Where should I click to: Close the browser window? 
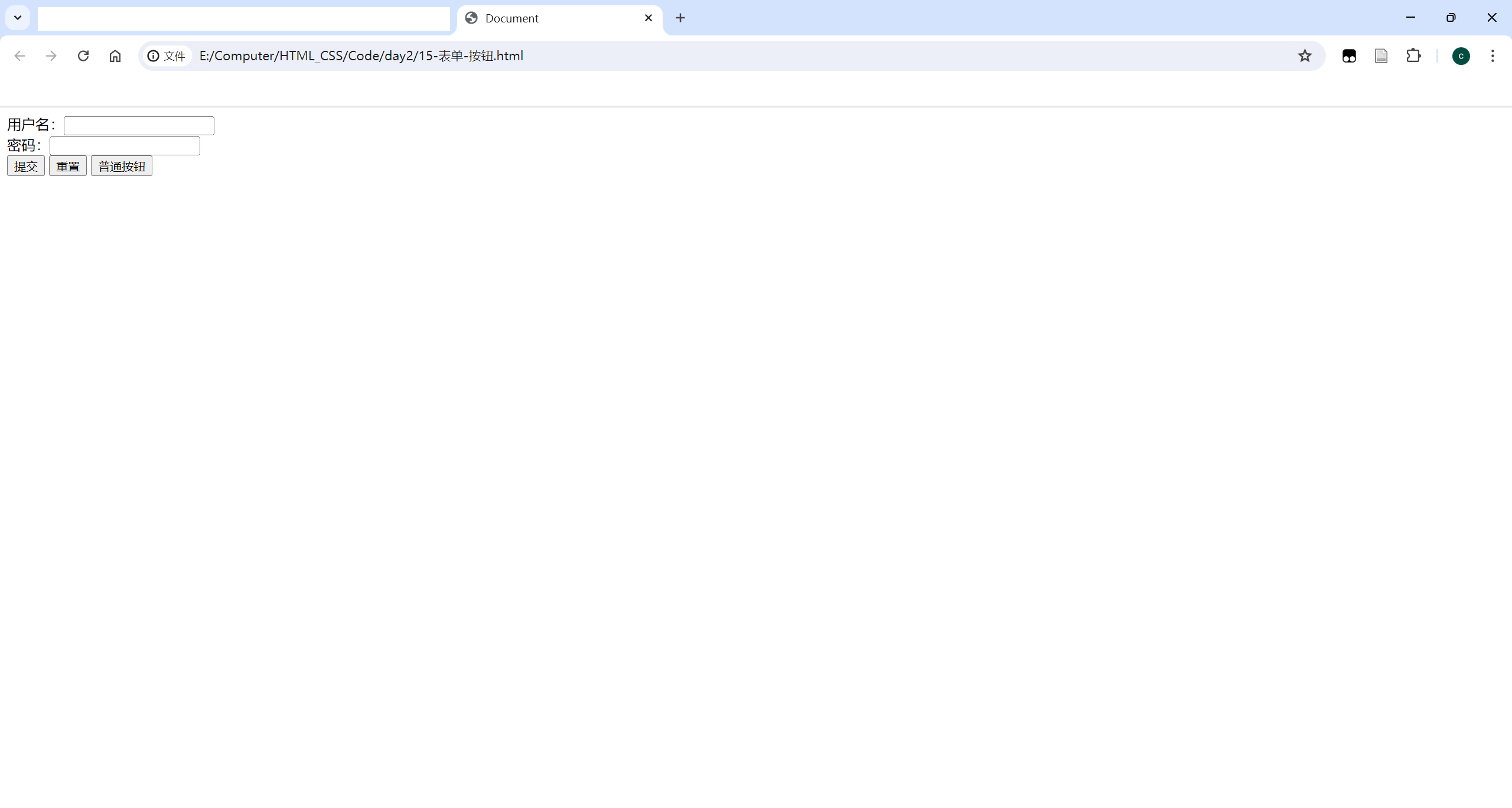pos(1492,18)
